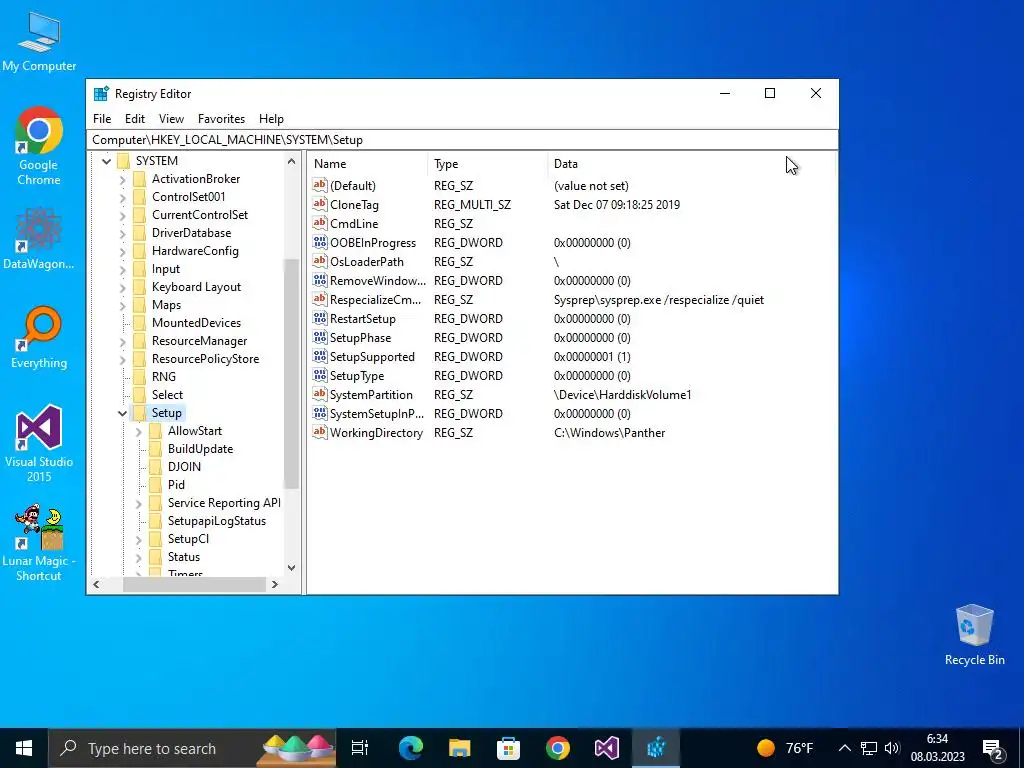Select the SetupPhase value
The height and width of the screenshot is (768, 1024).
click(360, 338)
